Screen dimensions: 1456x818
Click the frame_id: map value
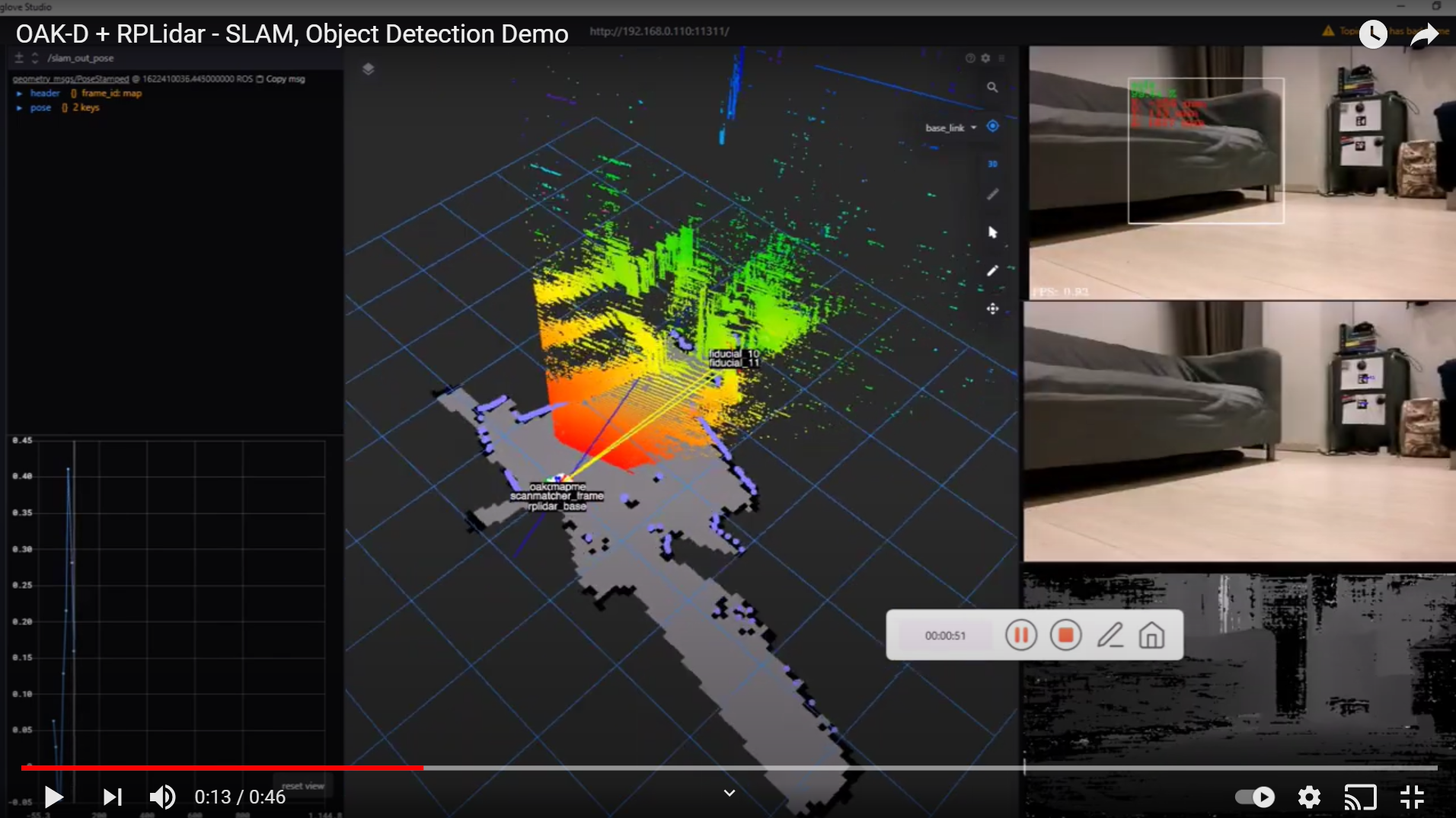(x=111, y=93)
